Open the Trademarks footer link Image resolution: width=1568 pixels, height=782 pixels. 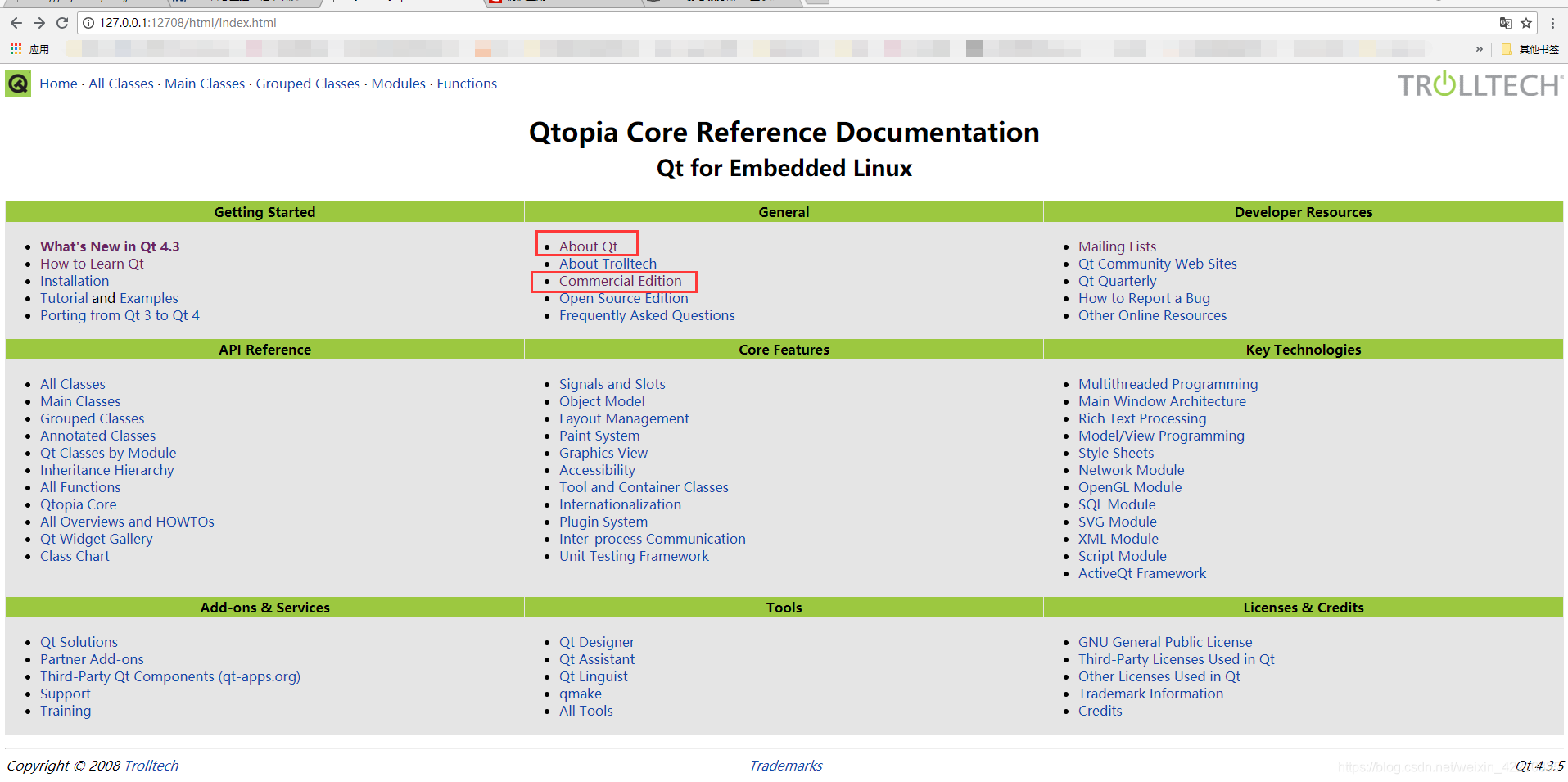786,766
